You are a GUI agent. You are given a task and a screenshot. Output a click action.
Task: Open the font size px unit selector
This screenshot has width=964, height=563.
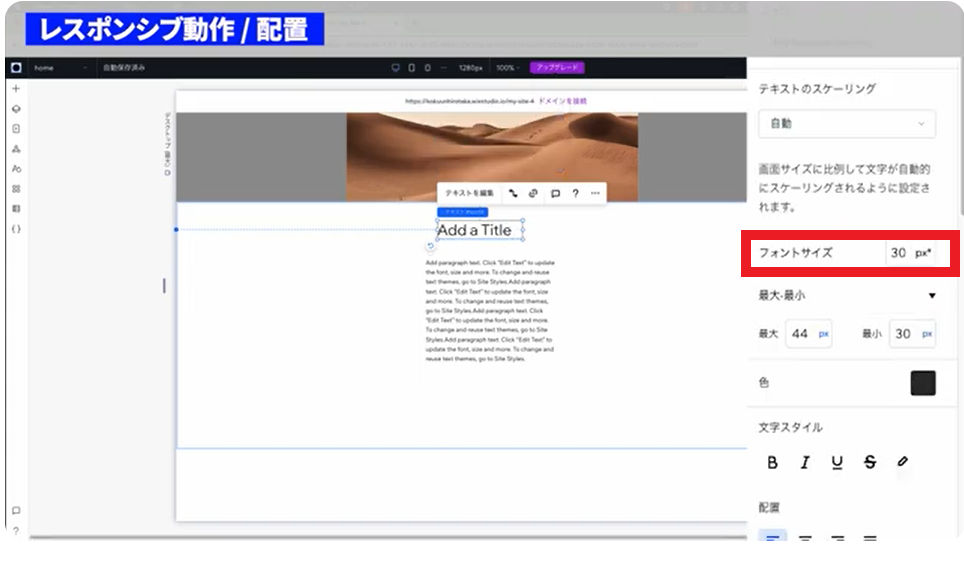click(923, 253)
